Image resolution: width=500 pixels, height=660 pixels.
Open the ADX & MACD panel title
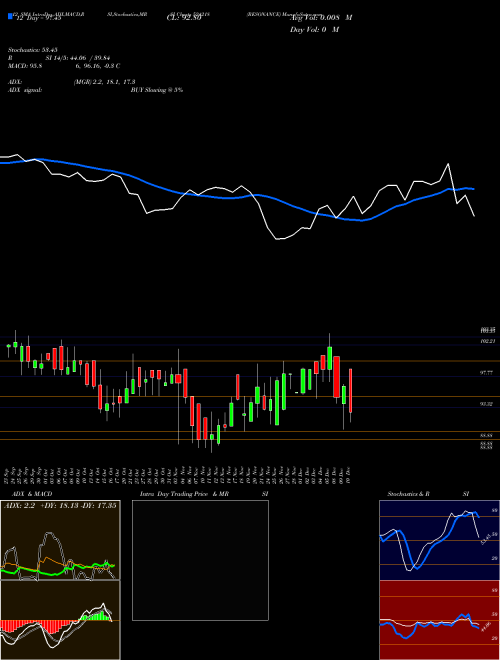[x=32, y=494]
